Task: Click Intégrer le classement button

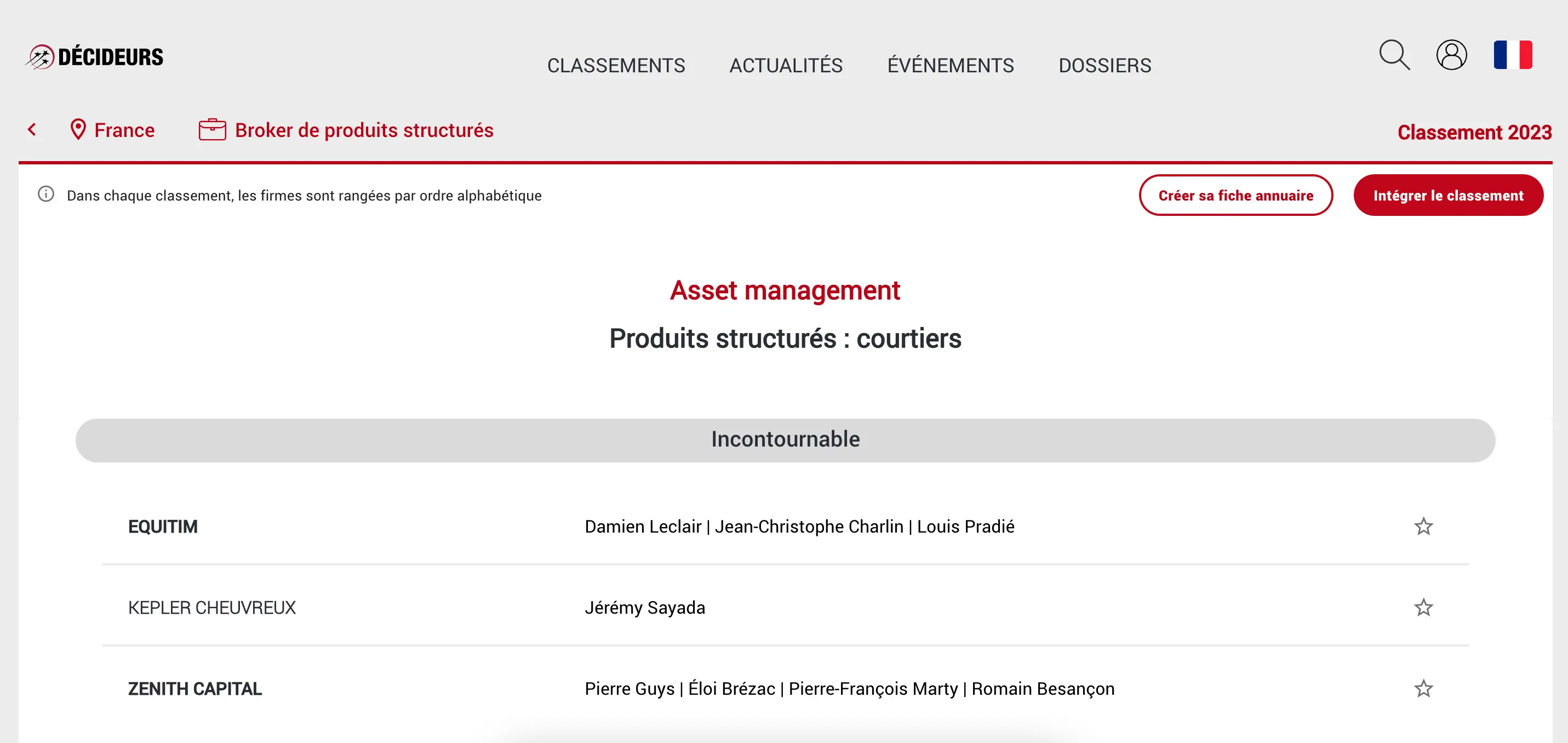Action: (x=1448, y=195)
